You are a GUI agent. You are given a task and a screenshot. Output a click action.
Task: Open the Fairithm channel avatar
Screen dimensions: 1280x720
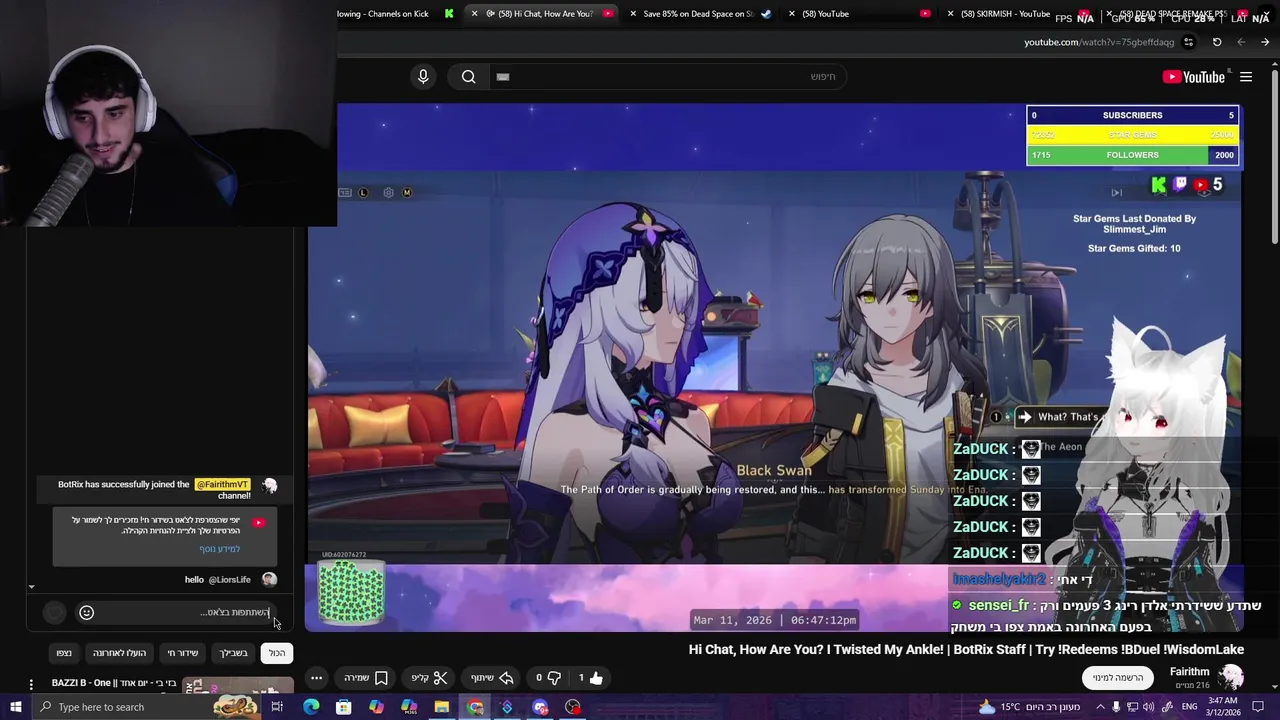point(1230,677)
